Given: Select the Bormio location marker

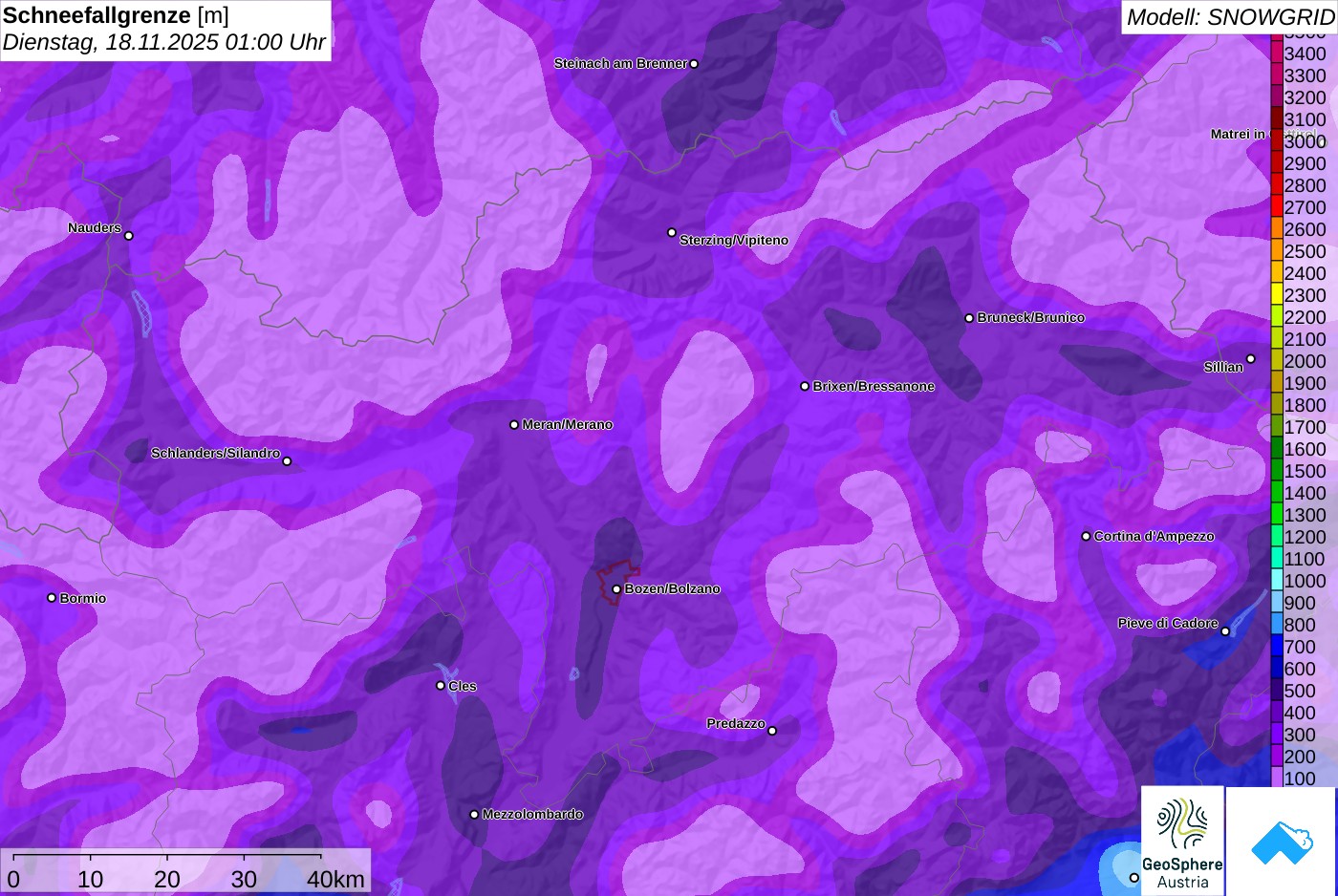Looking at the screenshot, I should click(52, 598).
